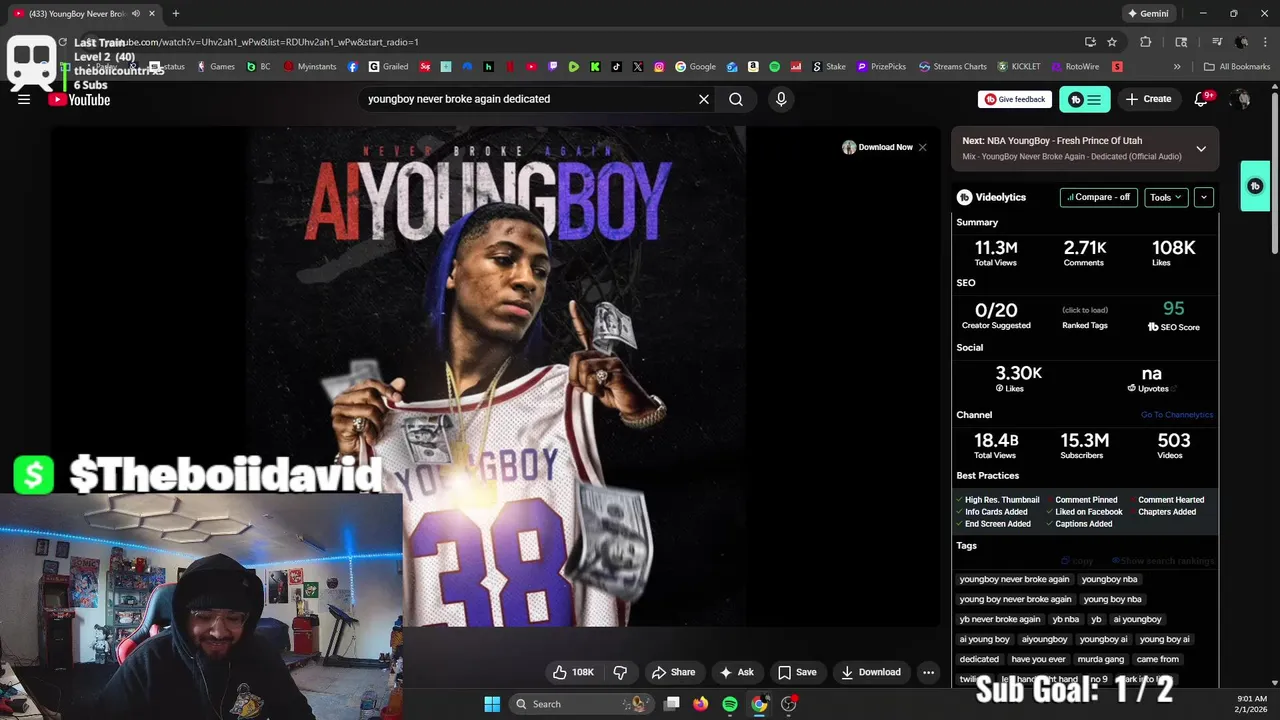Toggle the TubeBuddy menu button in the header
1280x720 pixels.
[x=1085, y=99]
